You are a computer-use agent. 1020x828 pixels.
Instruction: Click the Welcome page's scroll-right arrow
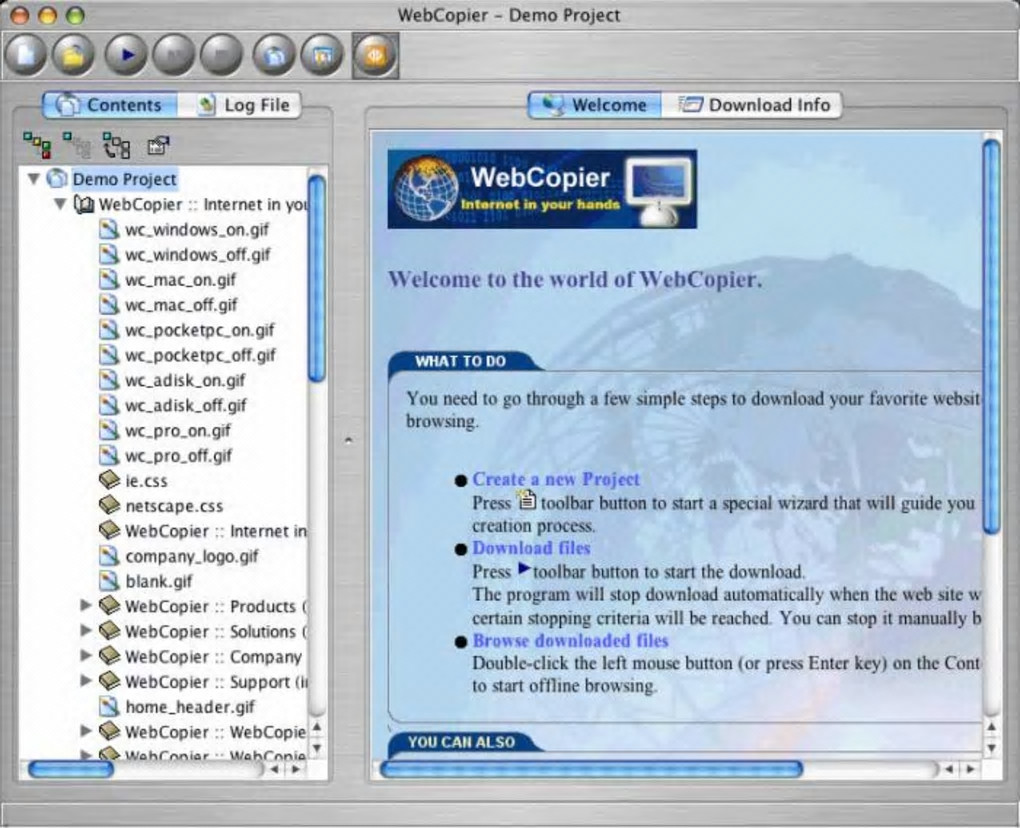[971, 769]
